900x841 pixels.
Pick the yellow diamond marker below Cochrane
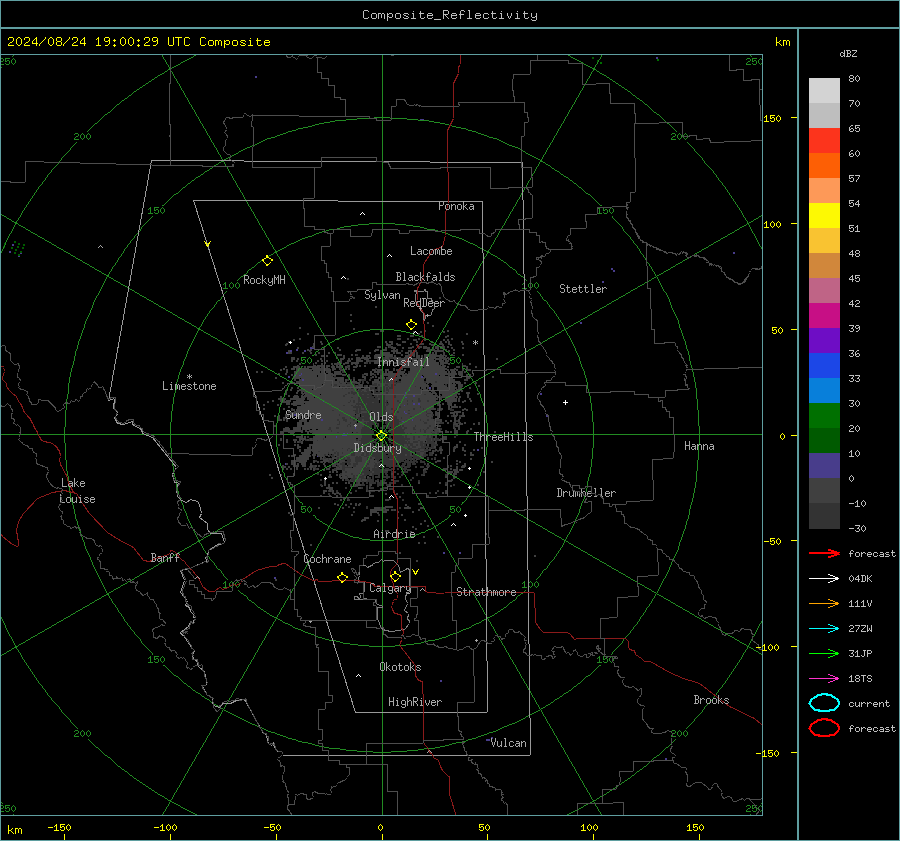[x=342, y=577]
